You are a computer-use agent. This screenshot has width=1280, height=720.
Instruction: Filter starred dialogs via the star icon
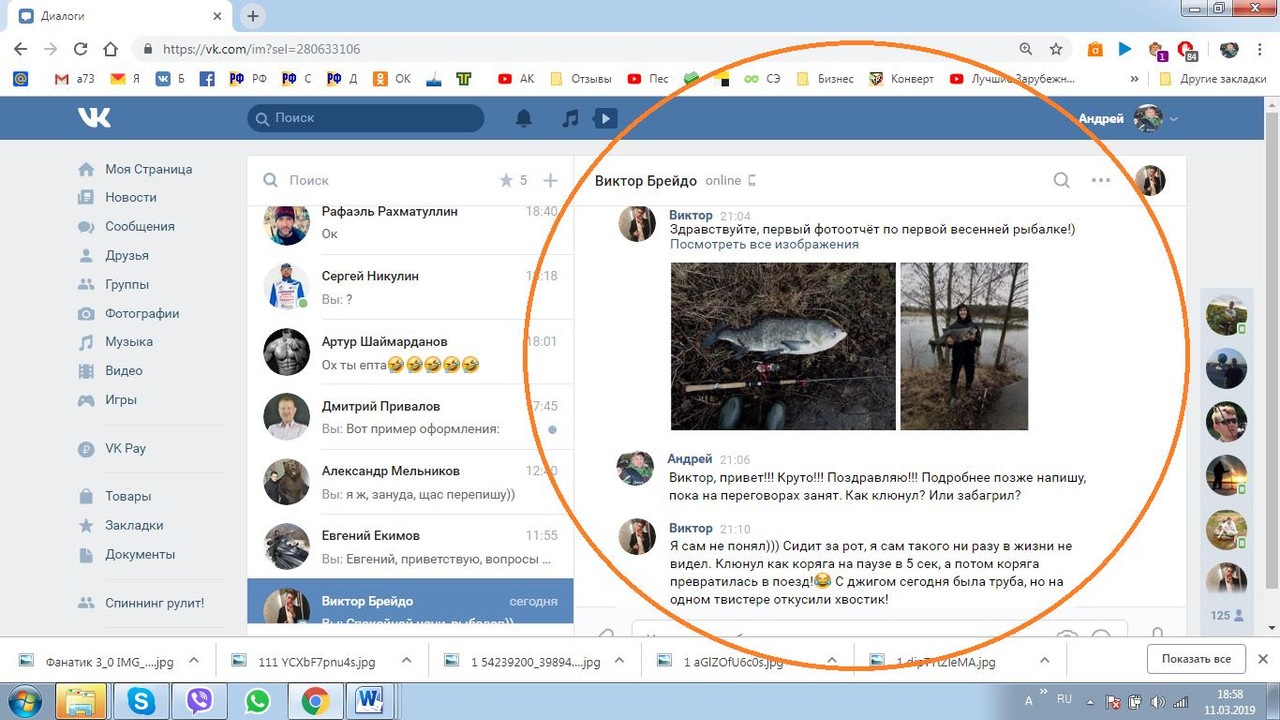pos(508,180)
